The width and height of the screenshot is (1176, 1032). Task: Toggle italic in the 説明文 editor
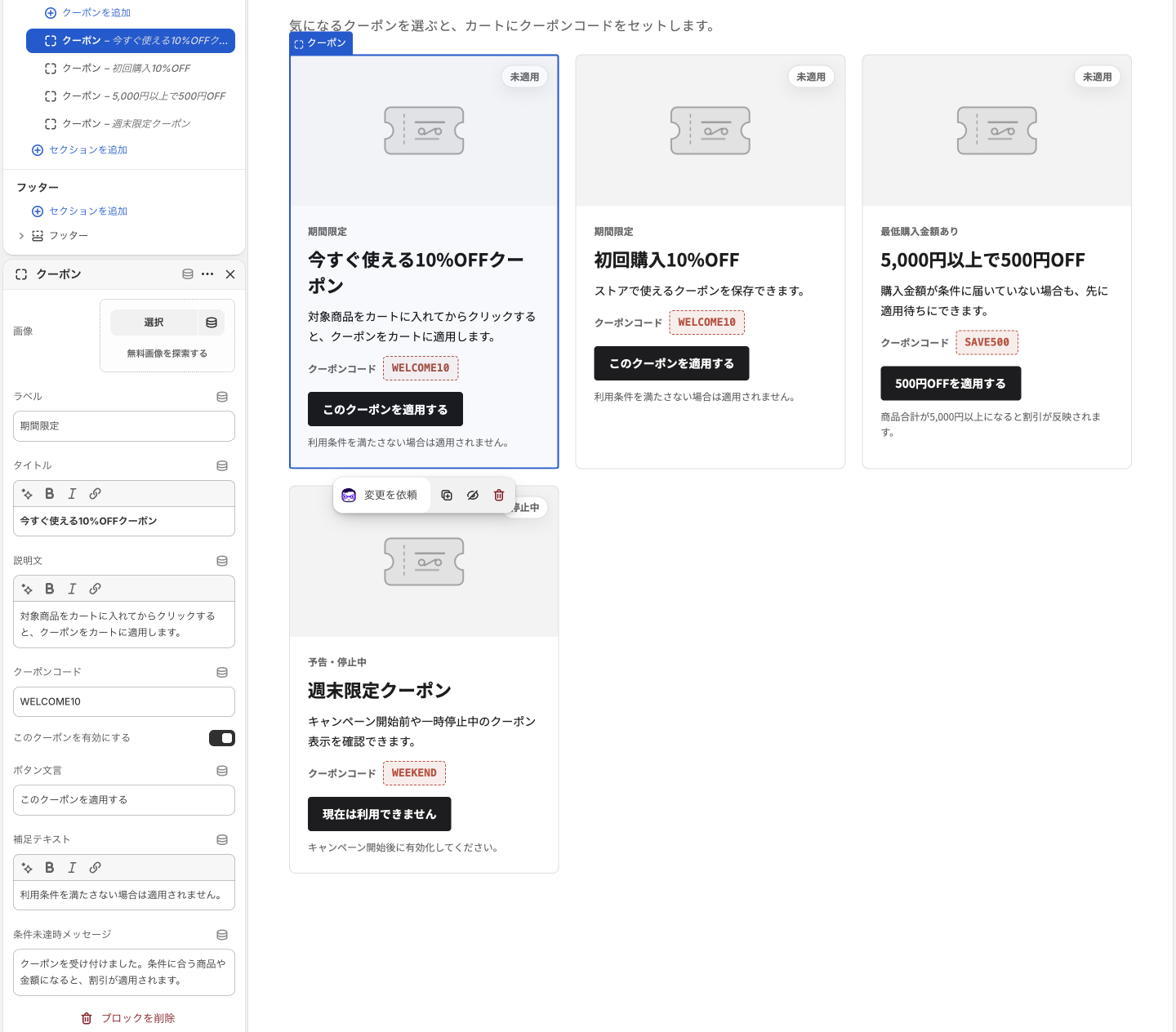72,589
